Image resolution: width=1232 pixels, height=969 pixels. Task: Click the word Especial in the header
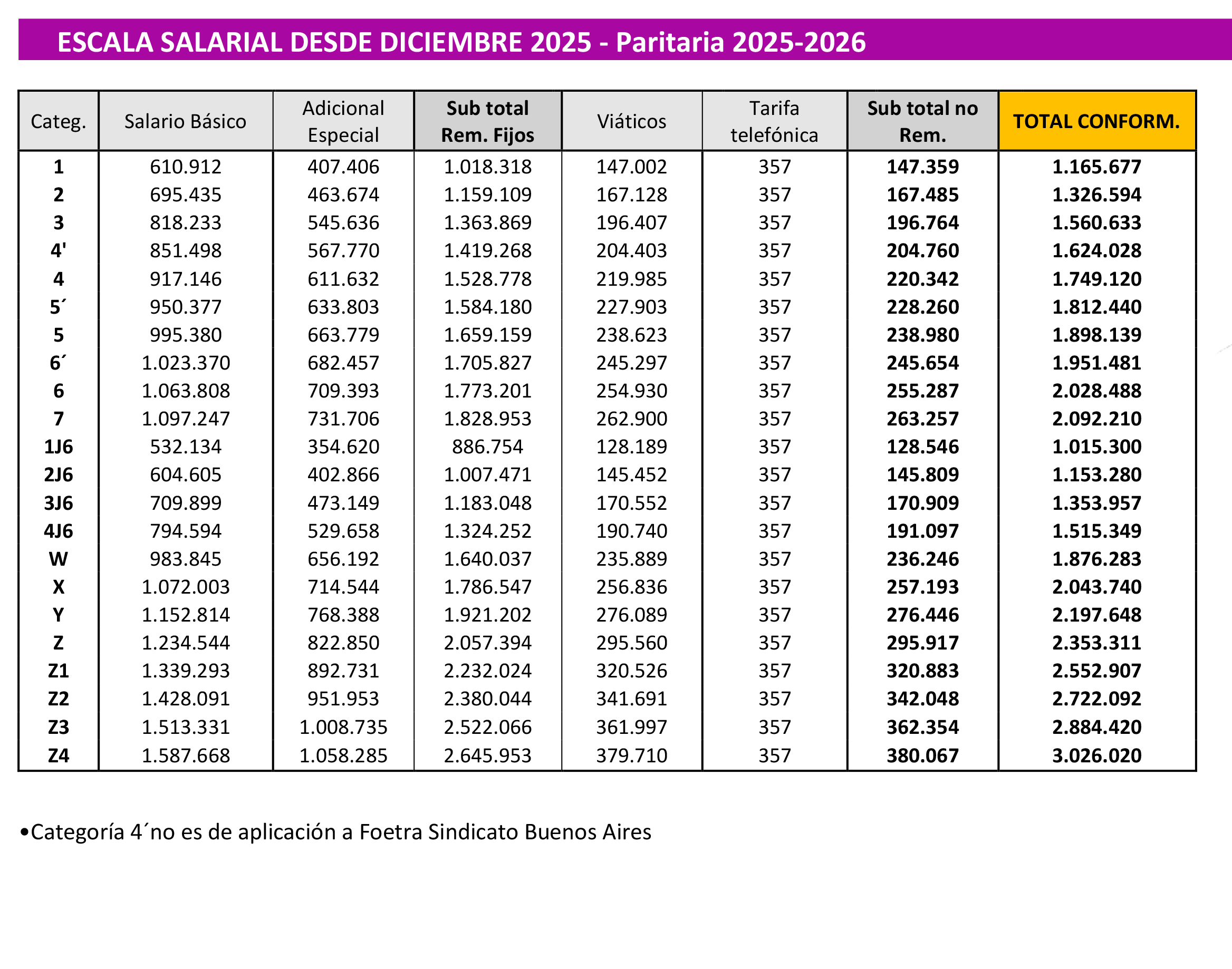(x=343, y=135)
